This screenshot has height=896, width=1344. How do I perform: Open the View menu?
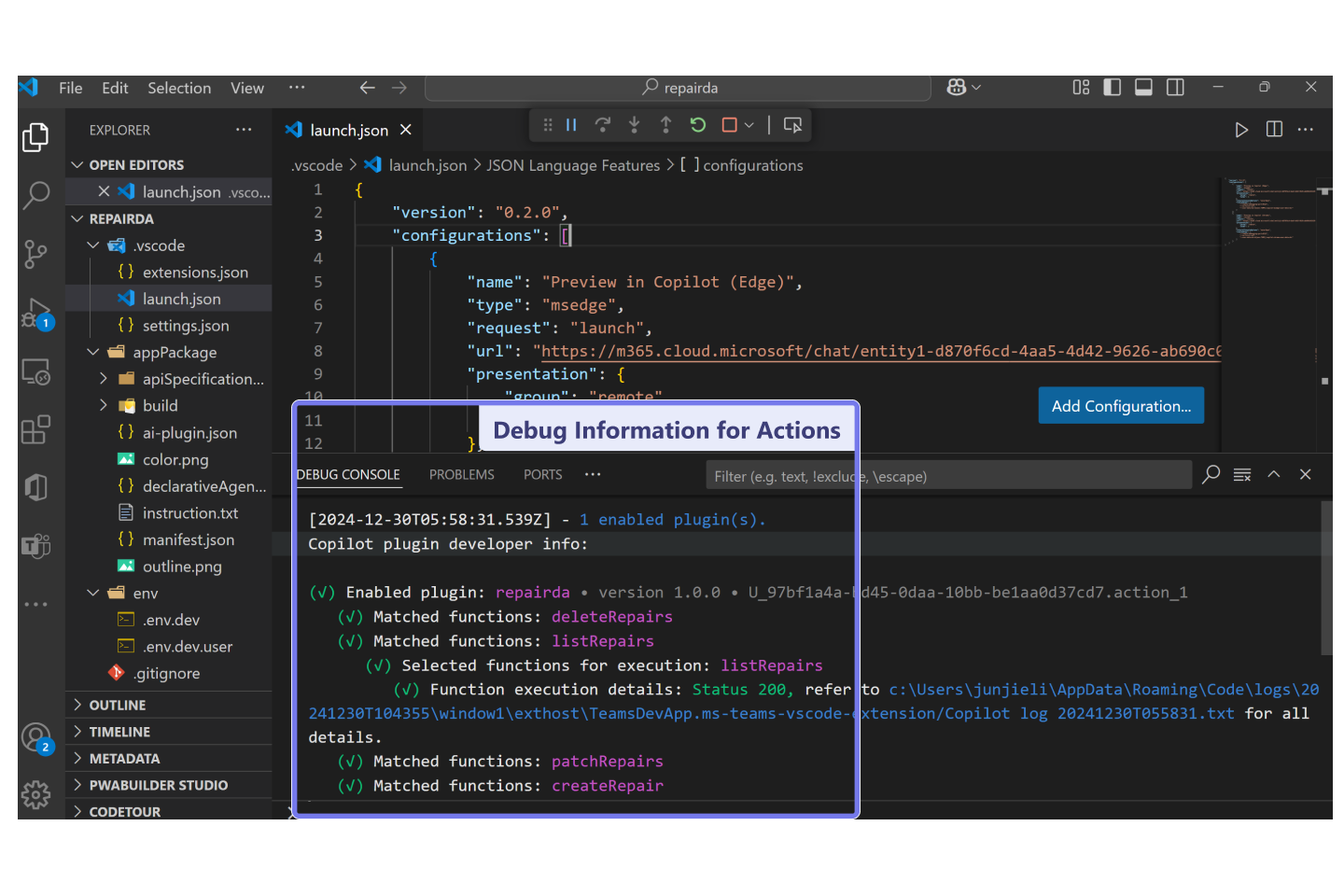(247, 88)
